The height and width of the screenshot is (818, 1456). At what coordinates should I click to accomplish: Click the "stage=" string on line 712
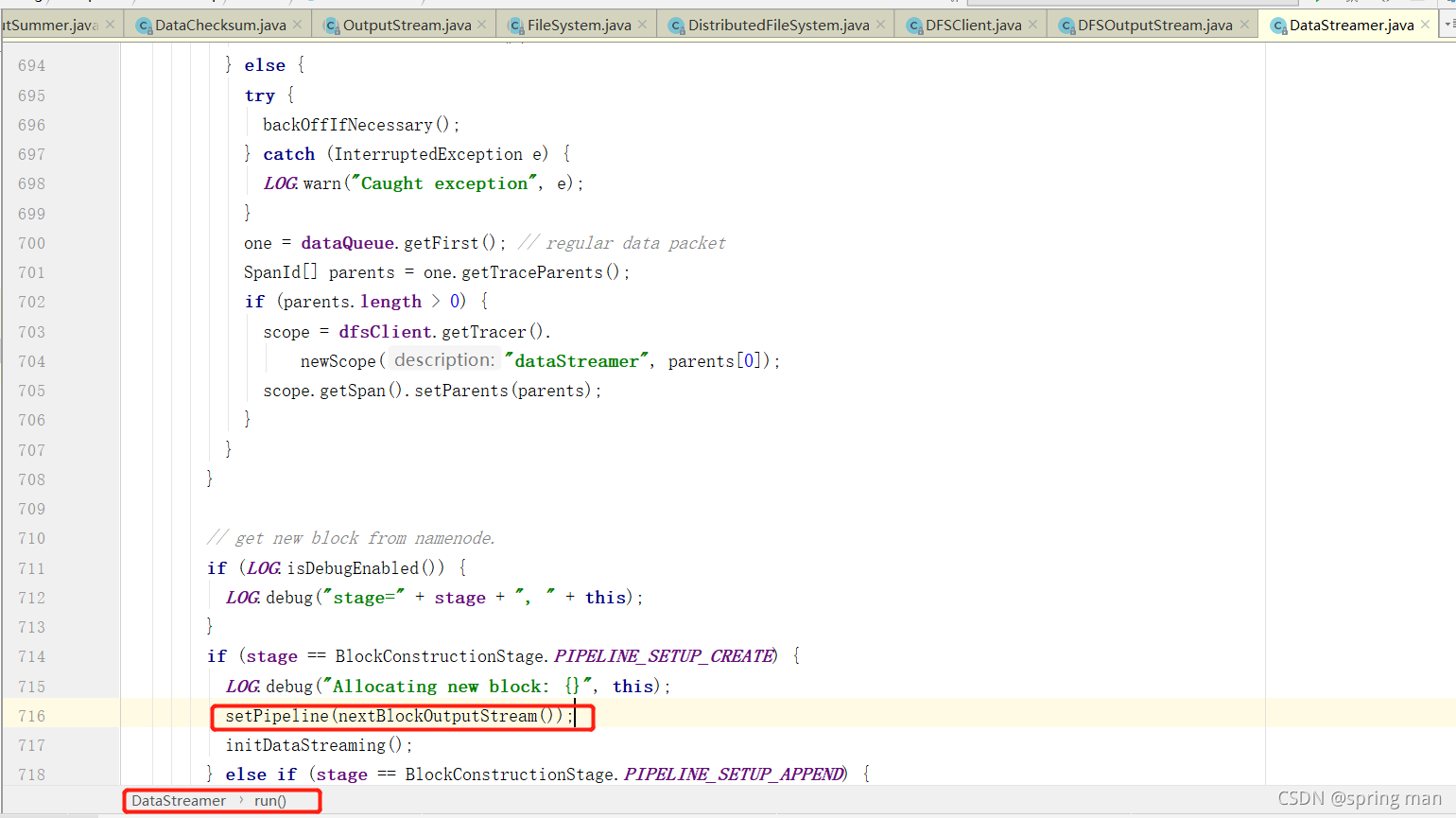coord(363,598)
